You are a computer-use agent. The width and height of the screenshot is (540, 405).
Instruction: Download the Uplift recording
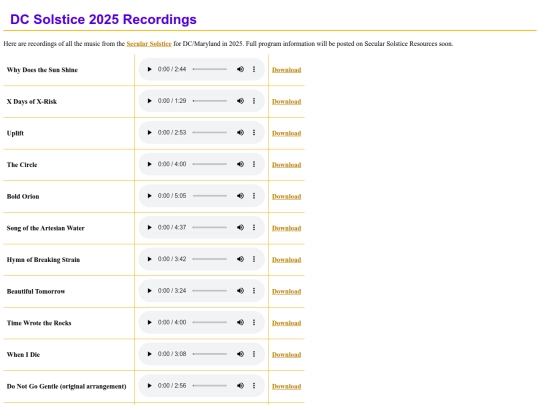pos(287,133)
